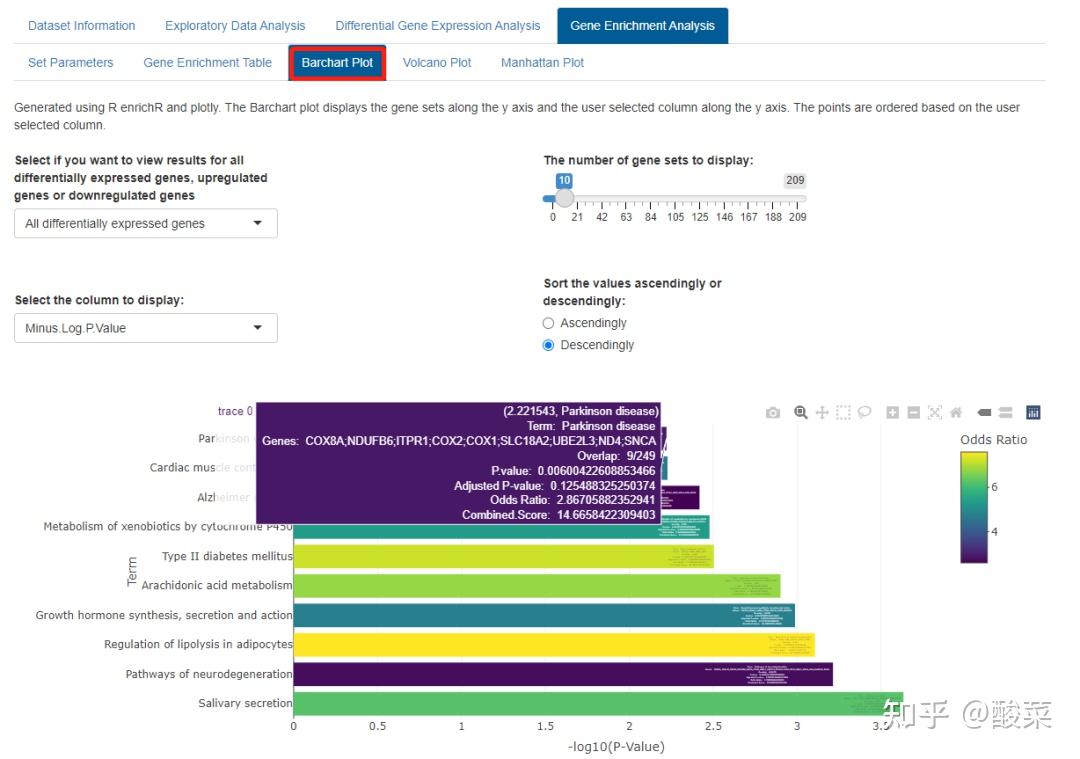Click the Salivary secretion bar
The height and width of the screenshot is (759, 1080).
click(598, 703)
